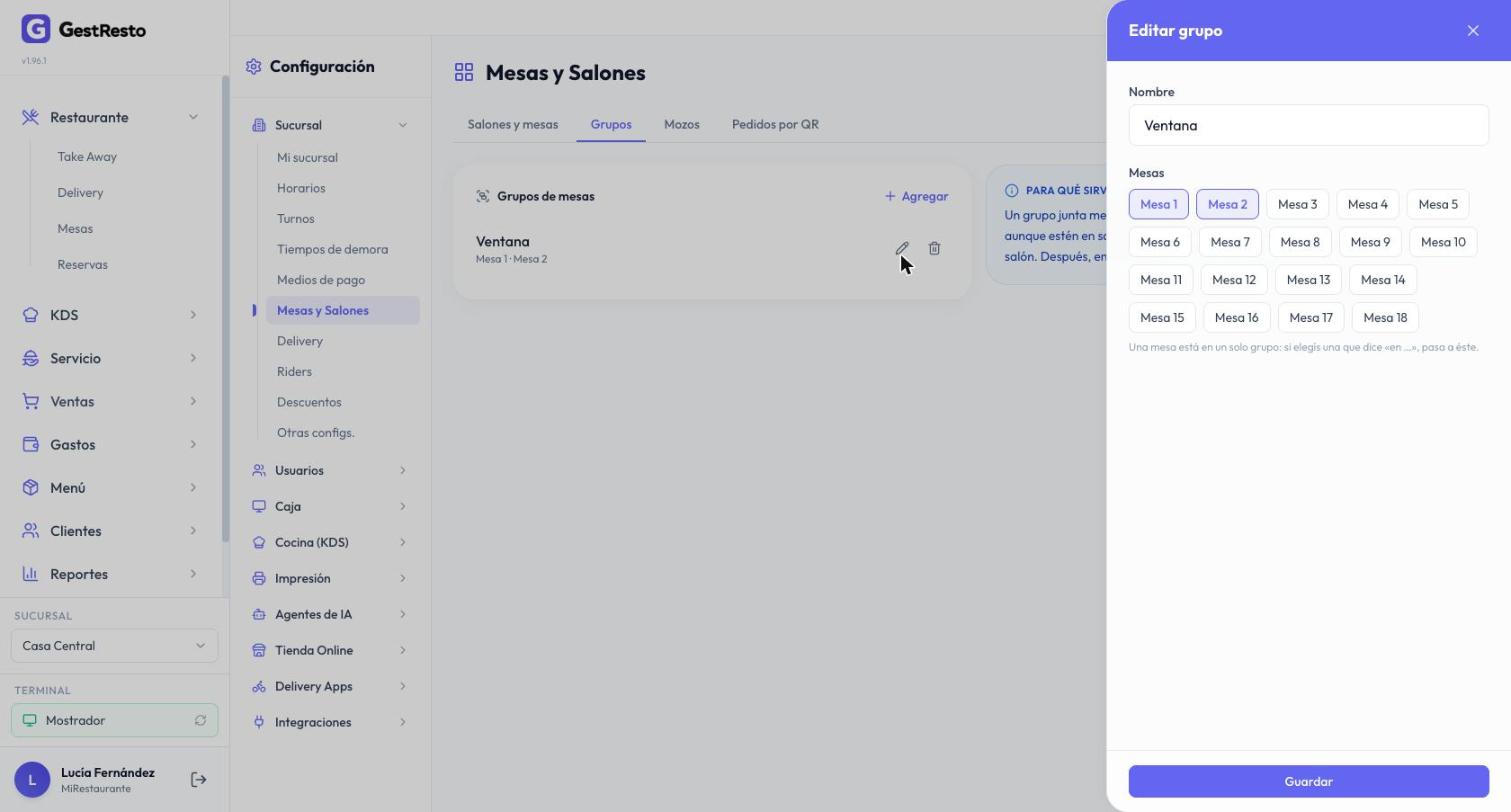Switch to Salones y mesas tab
Screen dimensions: 1511x812
coord(513,125)
